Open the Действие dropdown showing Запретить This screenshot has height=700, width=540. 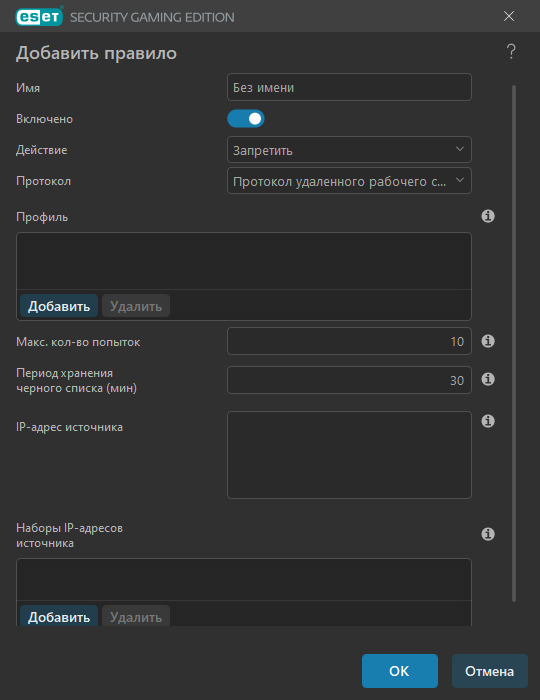pos(349,150)
